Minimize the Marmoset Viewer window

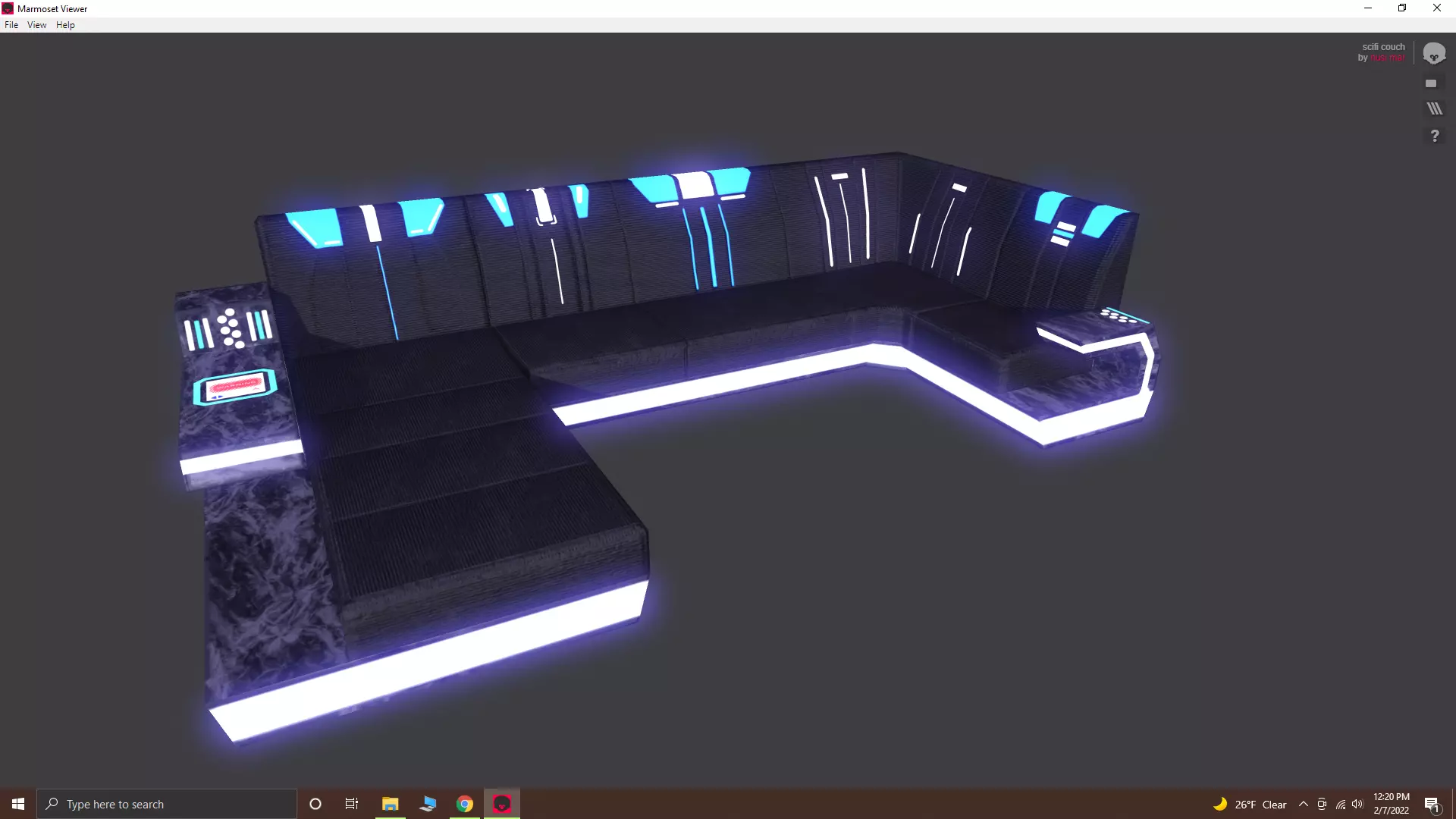click(1368, 8)
